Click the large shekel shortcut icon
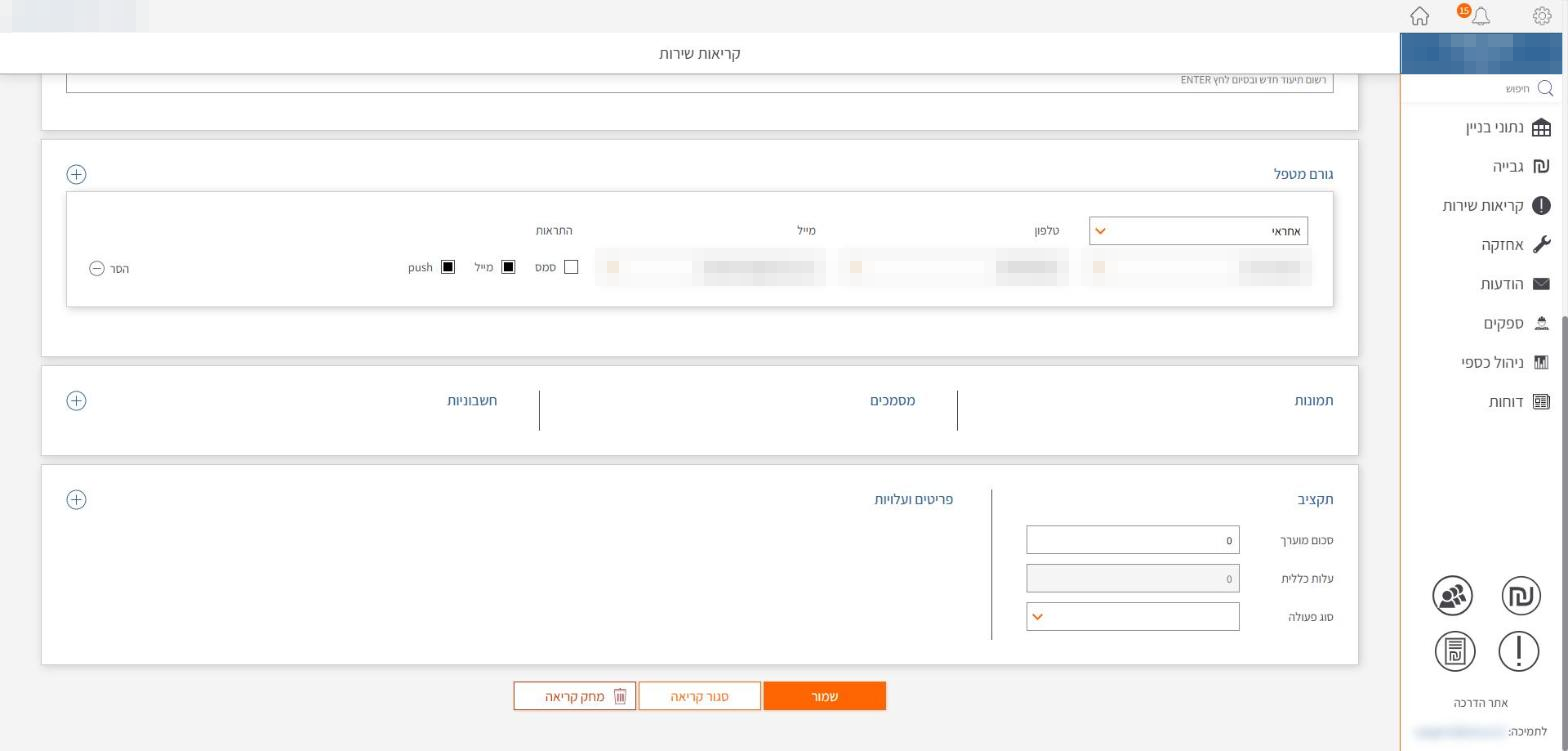The image size is (1568, 751). (1520, 596)
